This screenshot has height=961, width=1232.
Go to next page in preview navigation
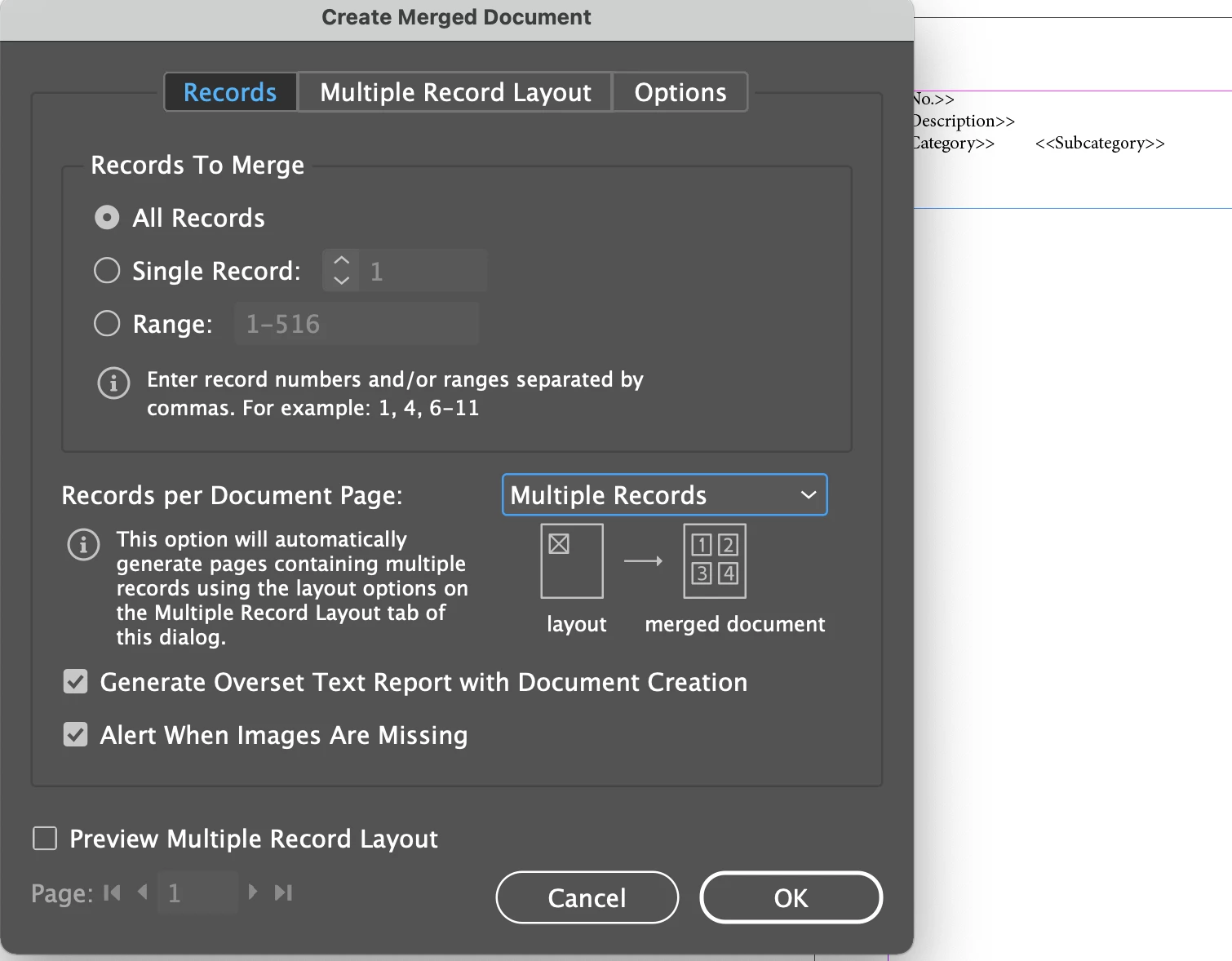(x=253, y=892)
